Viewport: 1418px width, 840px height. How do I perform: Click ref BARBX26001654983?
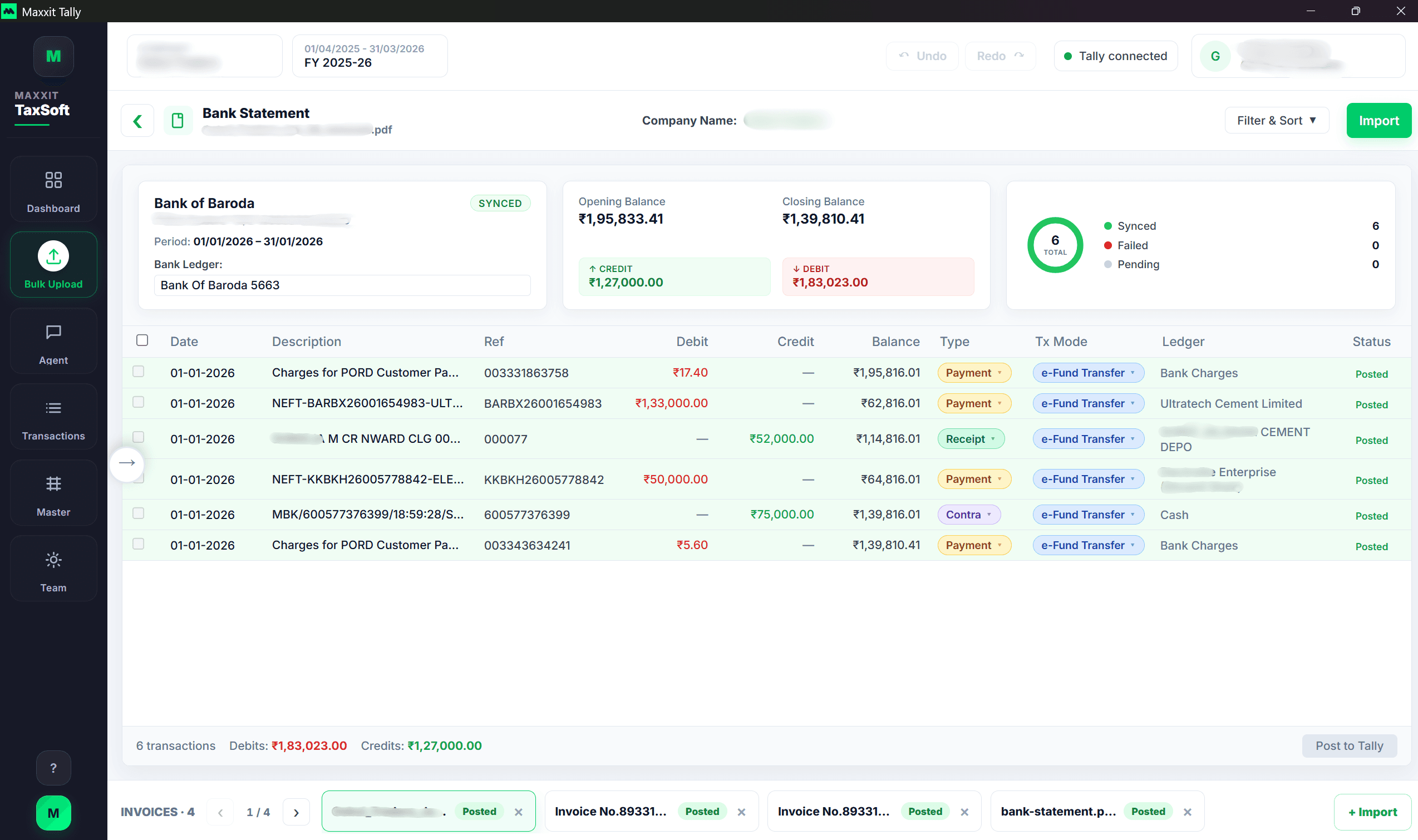point(543,403)
